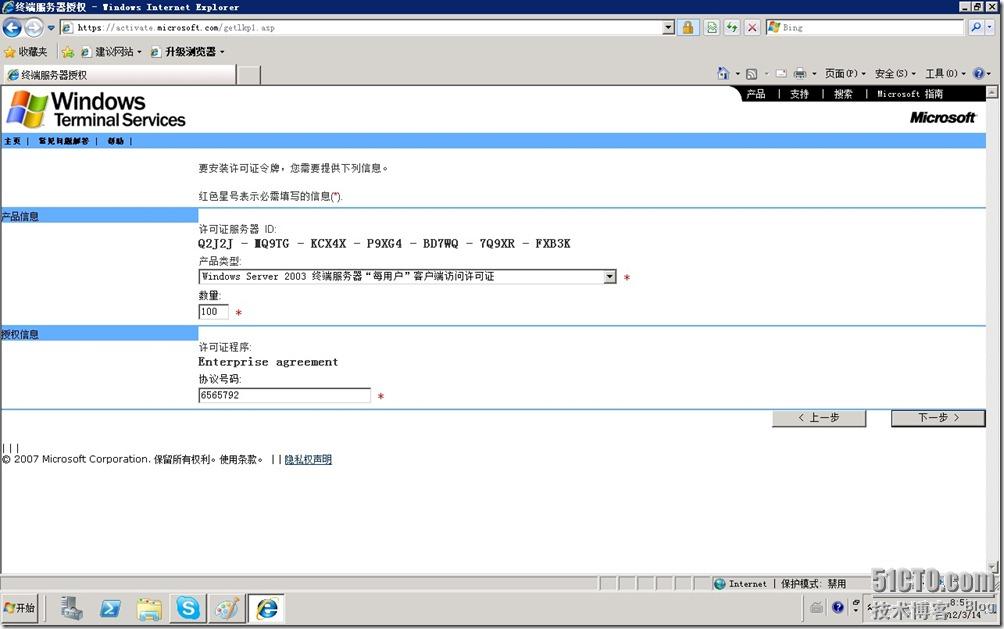Viewport: 1004px width, 629px height.
Task: Click the Refresh page icon
Action: click(x=732, y=28)
